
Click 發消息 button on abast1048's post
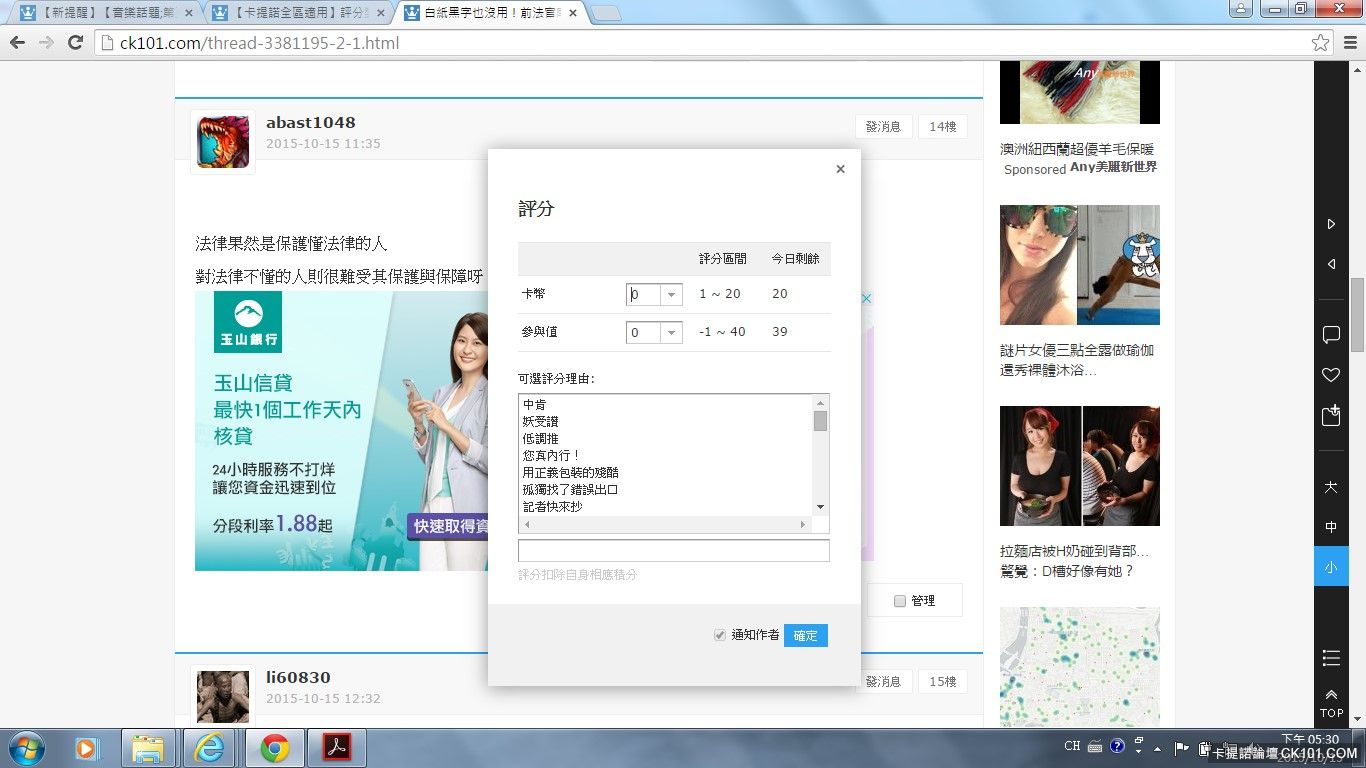[x=883, y=127]
